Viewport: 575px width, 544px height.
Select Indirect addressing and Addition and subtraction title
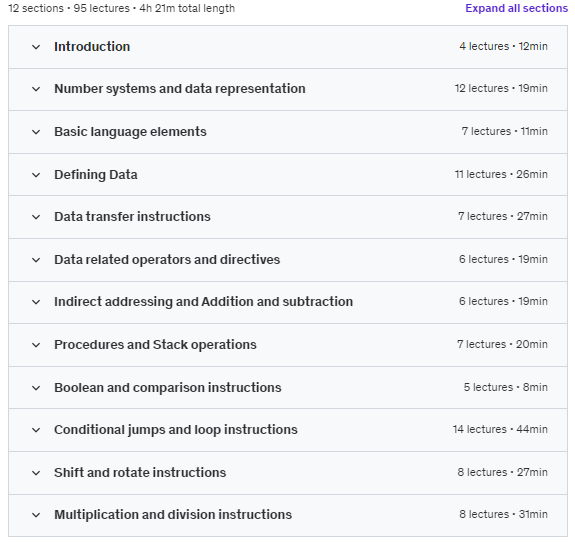tap(204, 302)
